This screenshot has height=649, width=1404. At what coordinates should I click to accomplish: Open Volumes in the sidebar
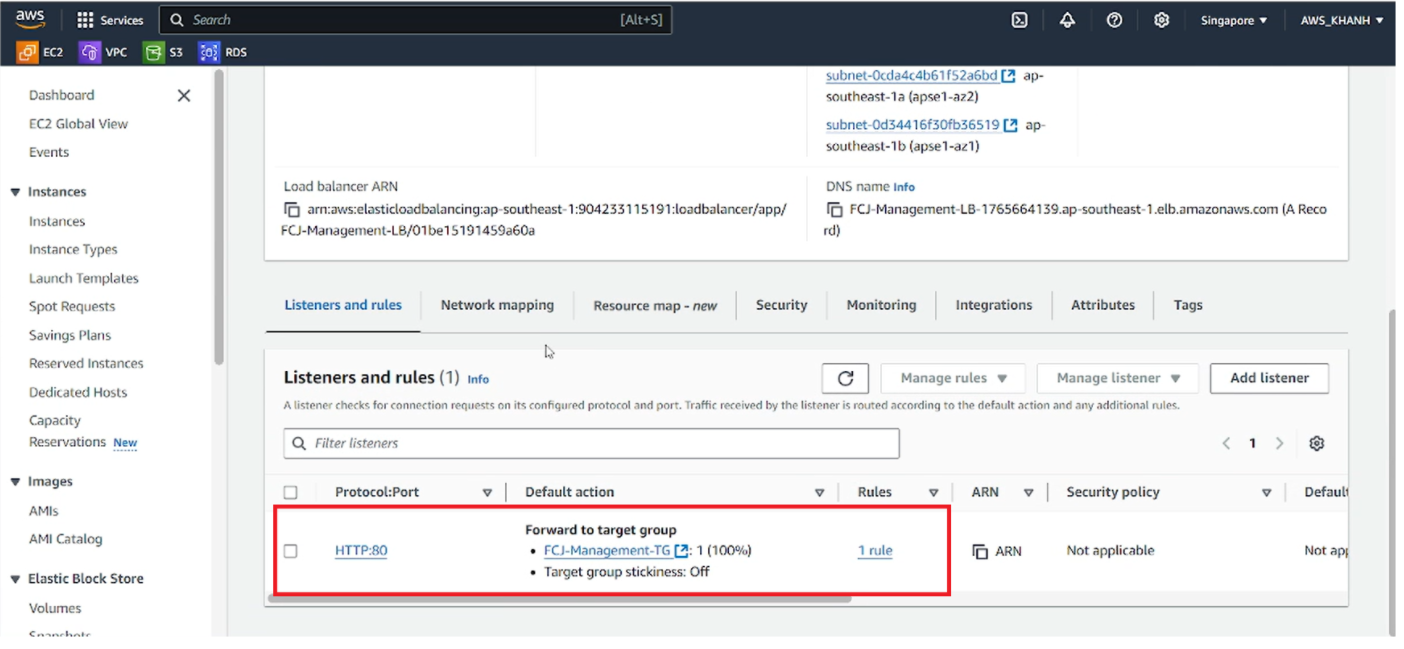click(55, 608)
